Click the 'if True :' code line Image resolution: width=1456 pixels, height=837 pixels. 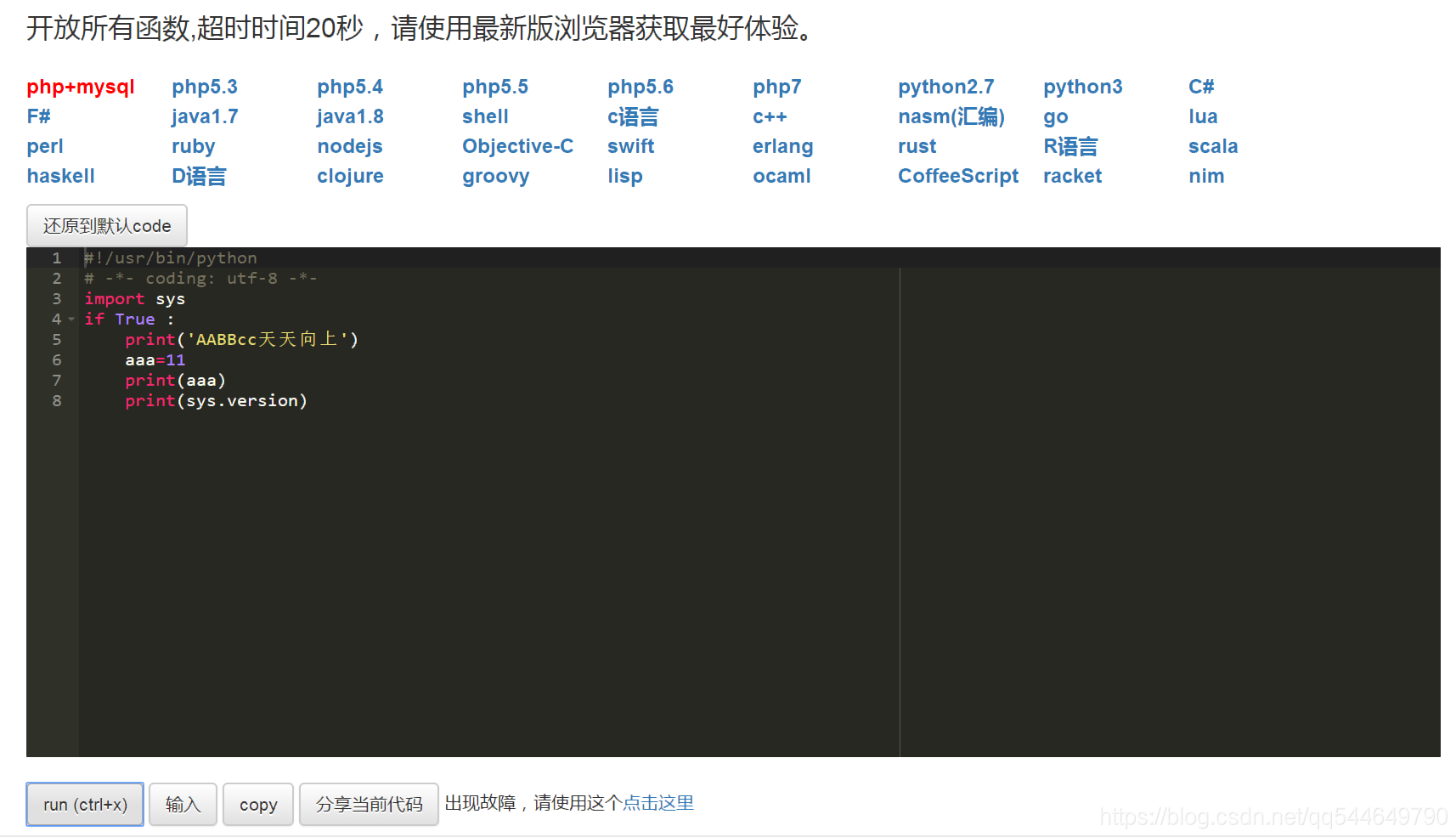click(129, 320)
